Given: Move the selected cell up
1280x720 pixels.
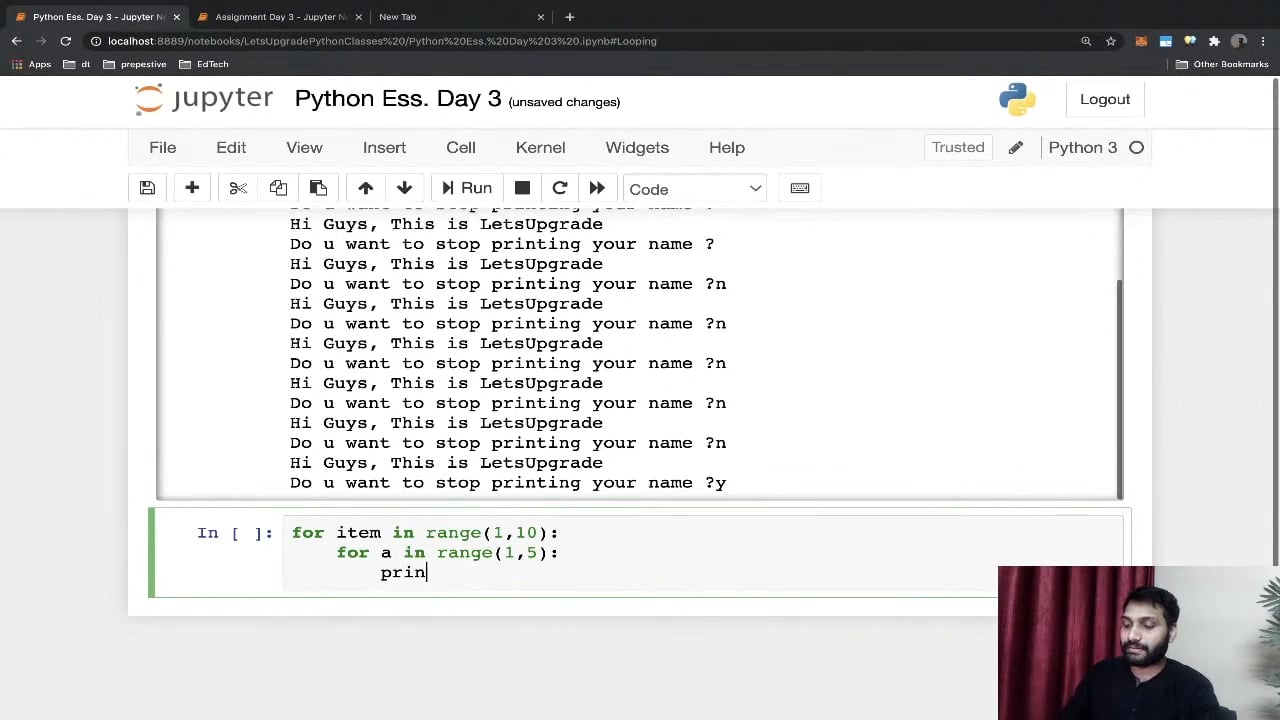Looking at the screenshot, I should coord(365,189).
